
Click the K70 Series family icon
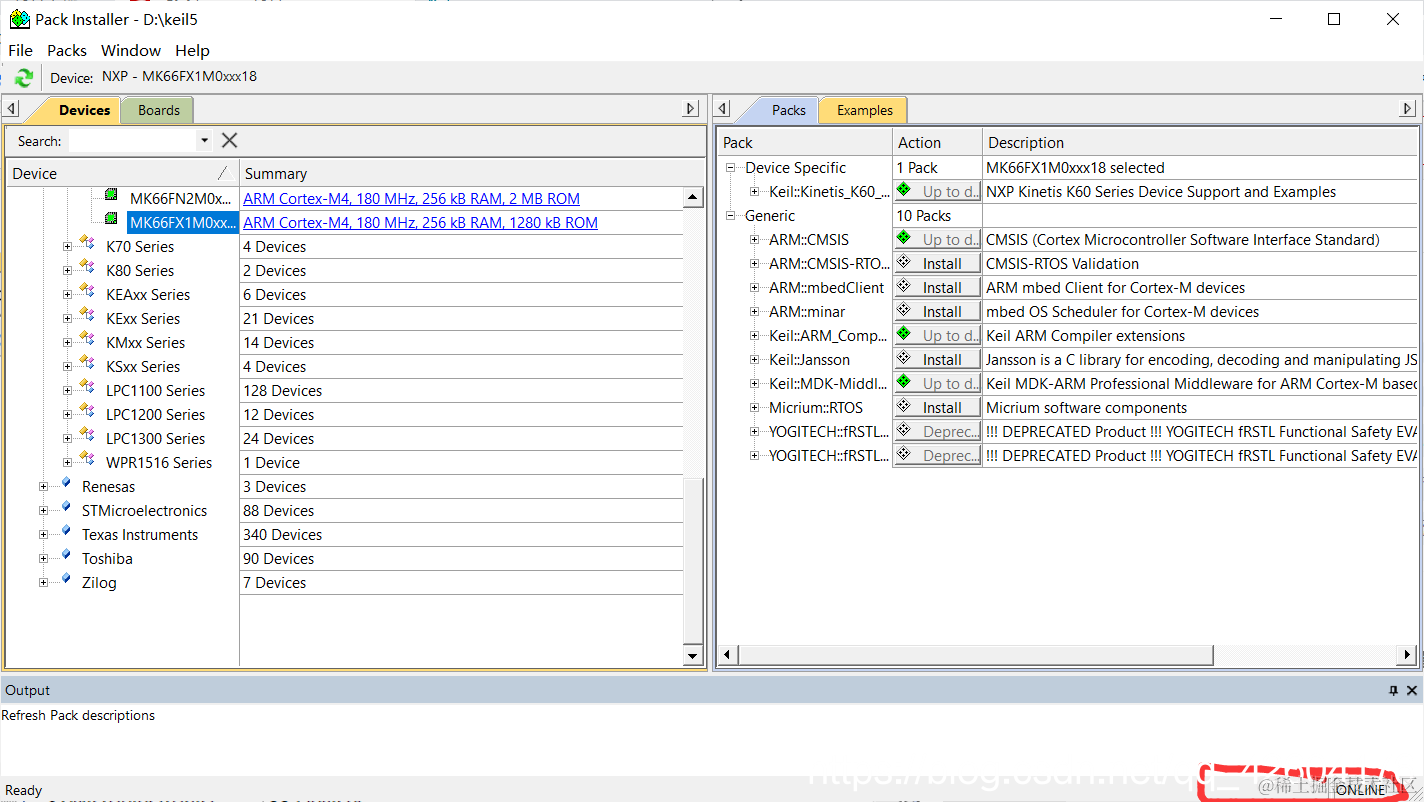pos(87,243)
